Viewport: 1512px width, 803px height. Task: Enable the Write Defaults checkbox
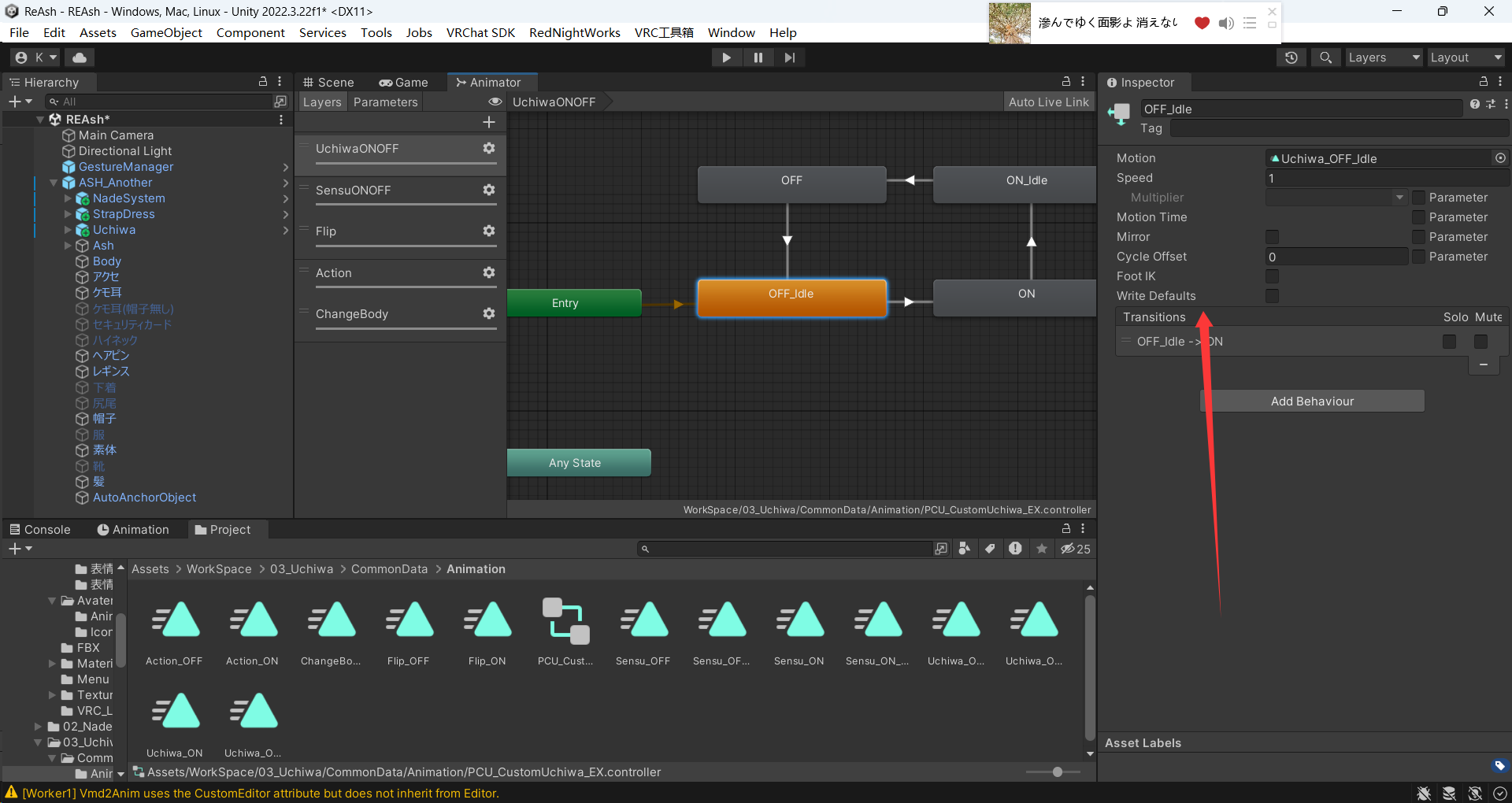[x=1272, y=296]
